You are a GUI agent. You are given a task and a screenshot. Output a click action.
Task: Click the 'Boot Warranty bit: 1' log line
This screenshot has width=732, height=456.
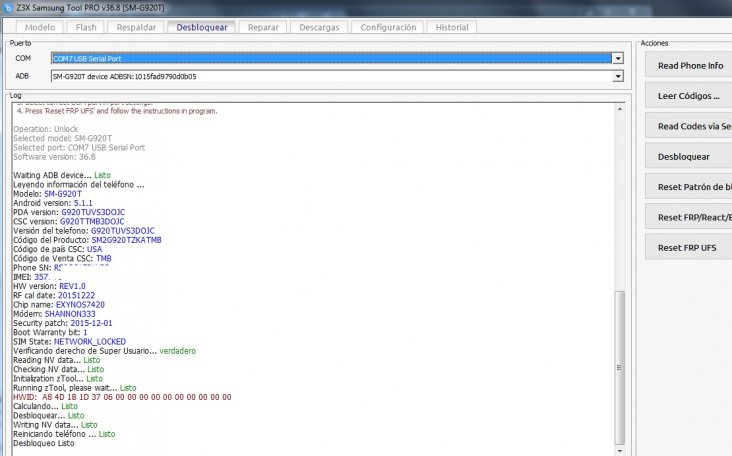50,332
